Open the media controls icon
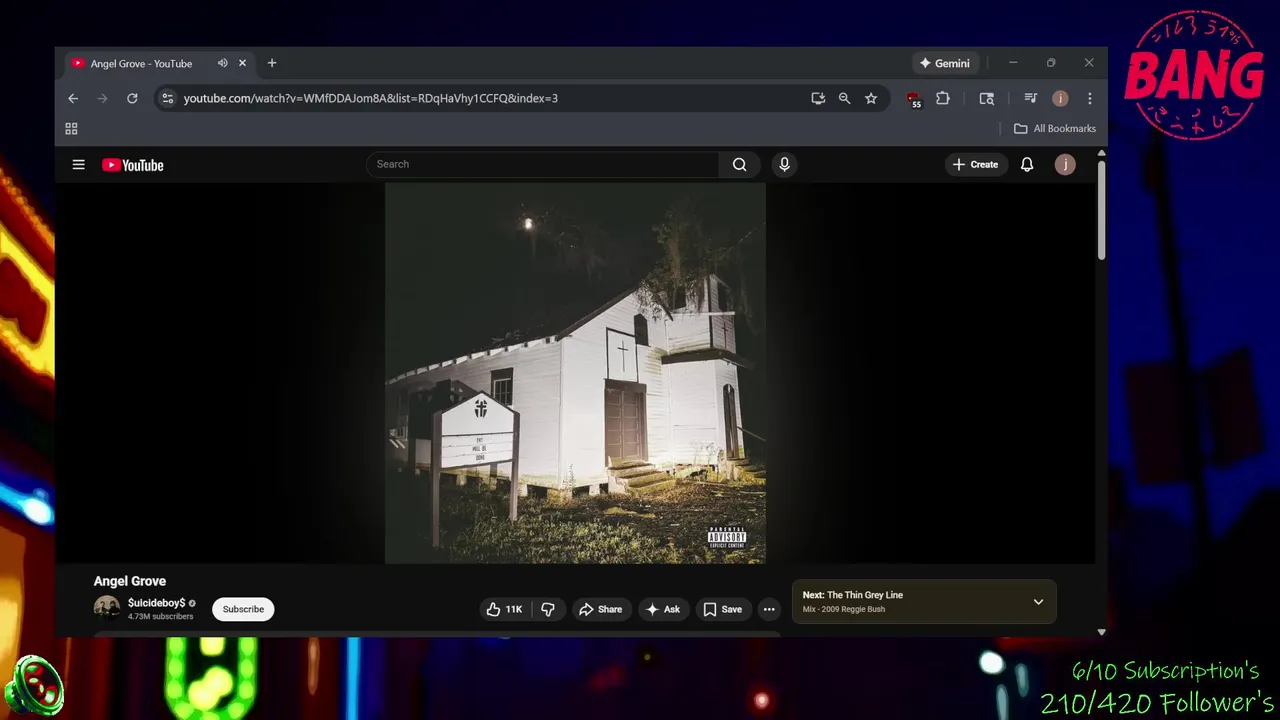This screenshot has height=720, width=1280. (1031, 98)
